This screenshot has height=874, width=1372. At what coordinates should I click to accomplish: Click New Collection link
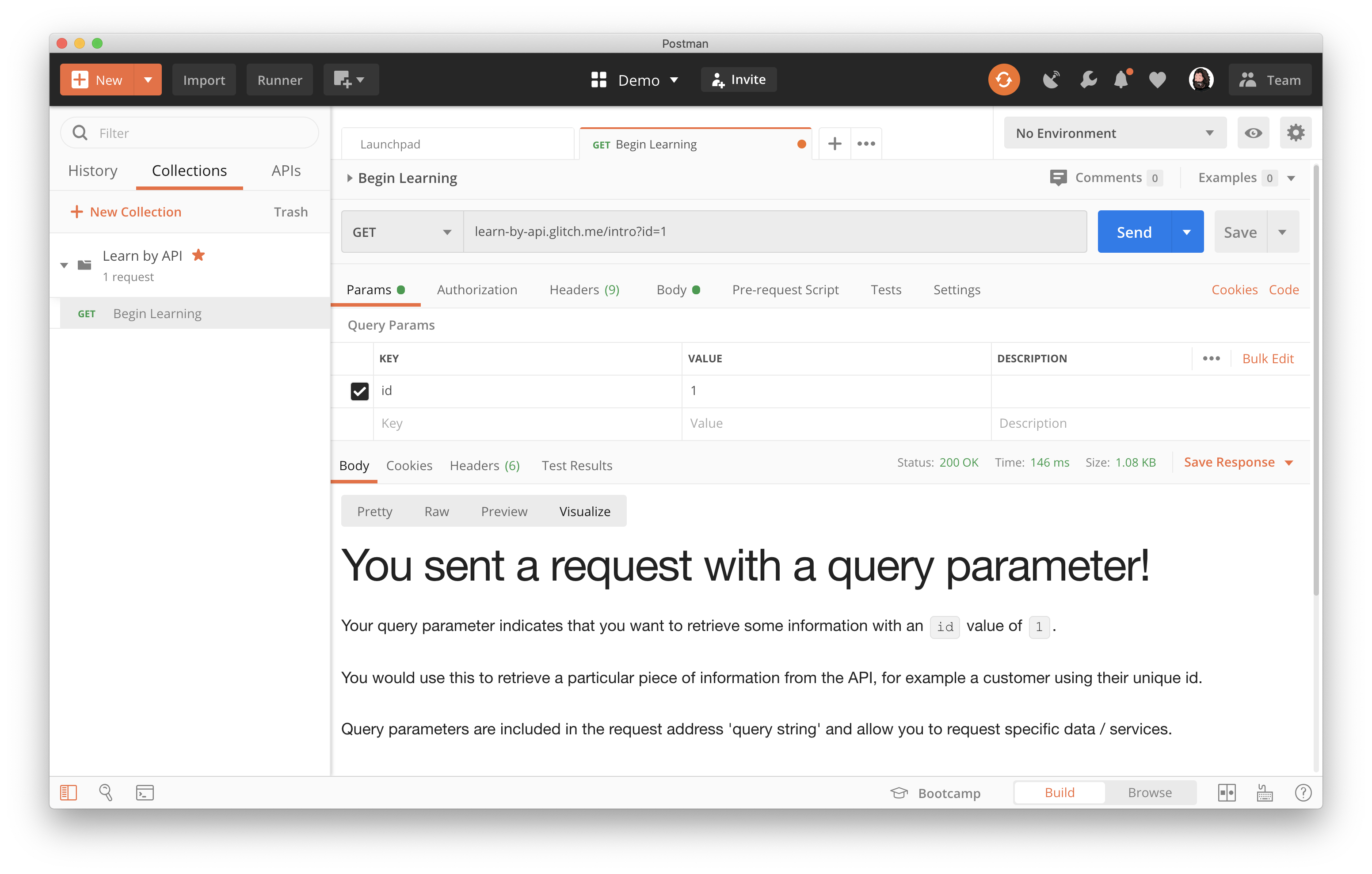[x=126, y=211]
